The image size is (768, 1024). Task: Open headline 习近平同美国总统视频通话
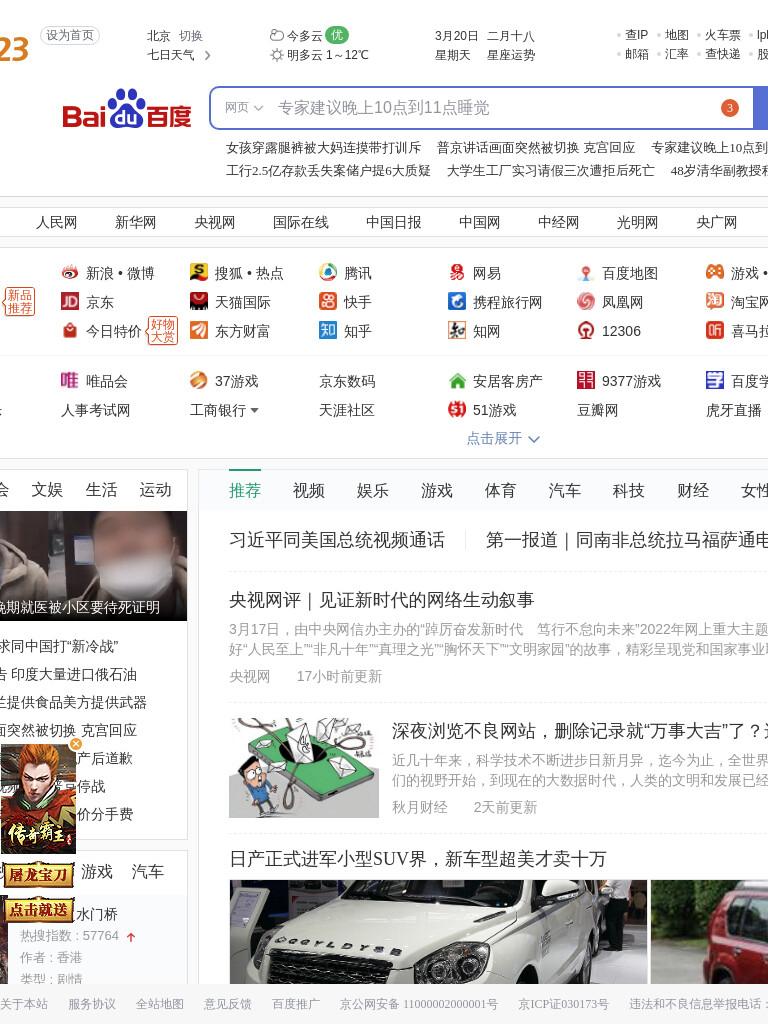[x=337, y=540]
